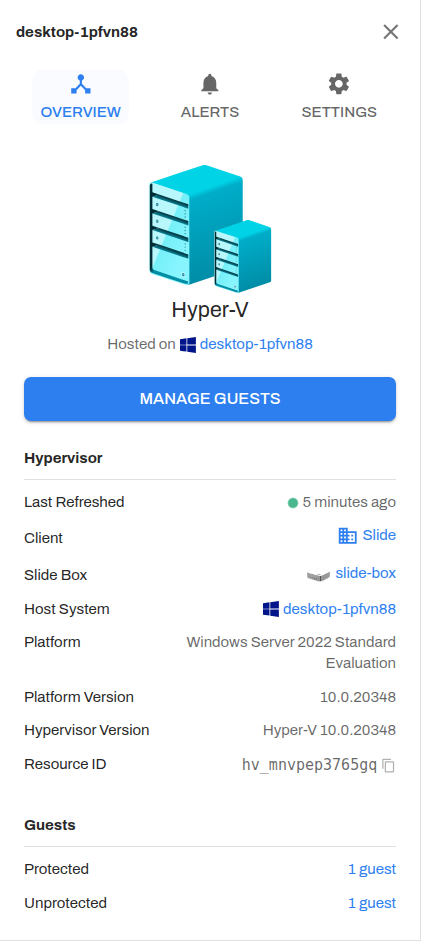The image size is (421, 941).
Task: Click the Guests section heading
Action: [x=50, y=825]
